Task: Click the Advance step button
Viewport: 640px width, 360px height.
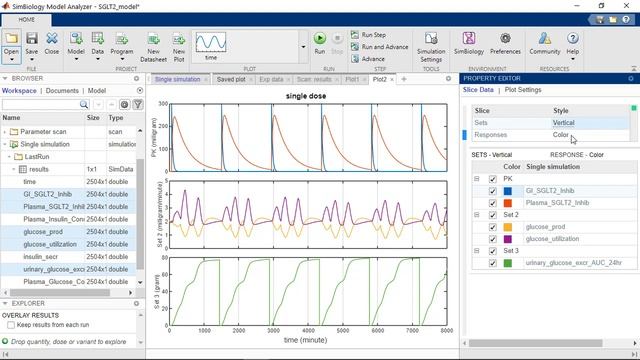Action: (x=368, y=59)
